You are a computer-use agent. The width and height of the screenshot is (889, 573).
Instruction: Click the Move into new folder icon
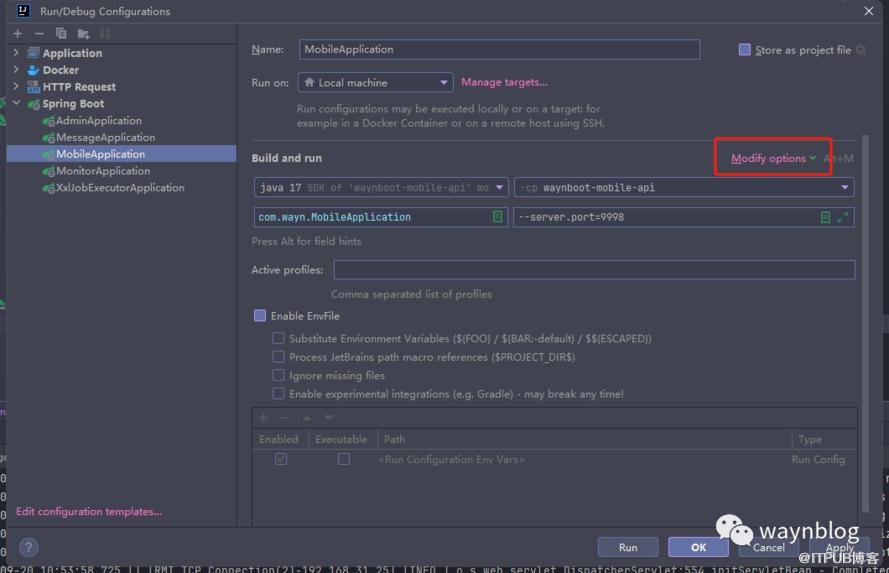pos(83,34)
